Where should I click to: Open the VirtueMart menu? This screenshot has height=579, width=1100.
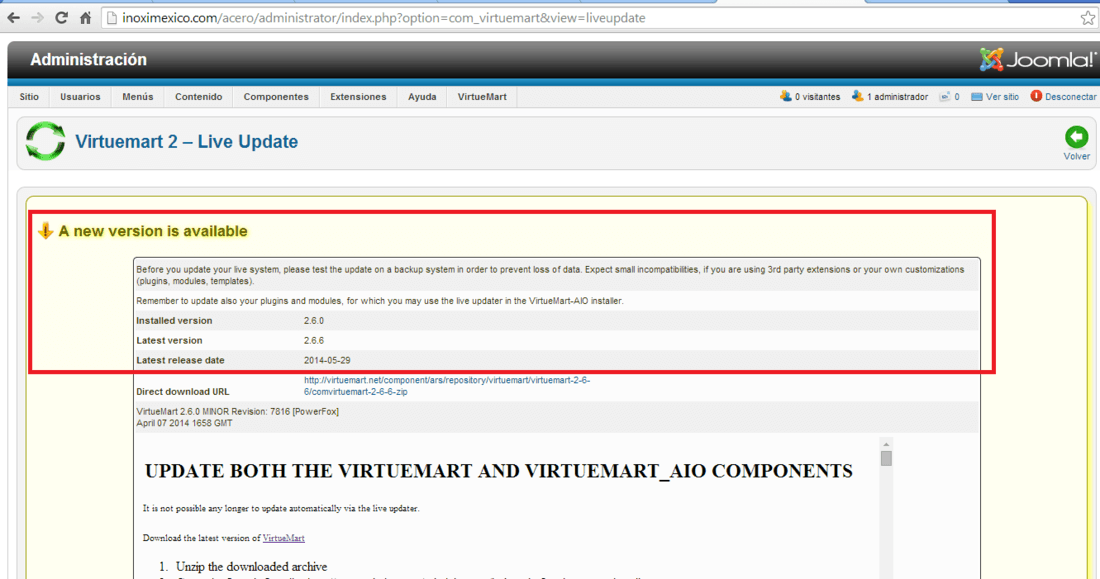482,97
